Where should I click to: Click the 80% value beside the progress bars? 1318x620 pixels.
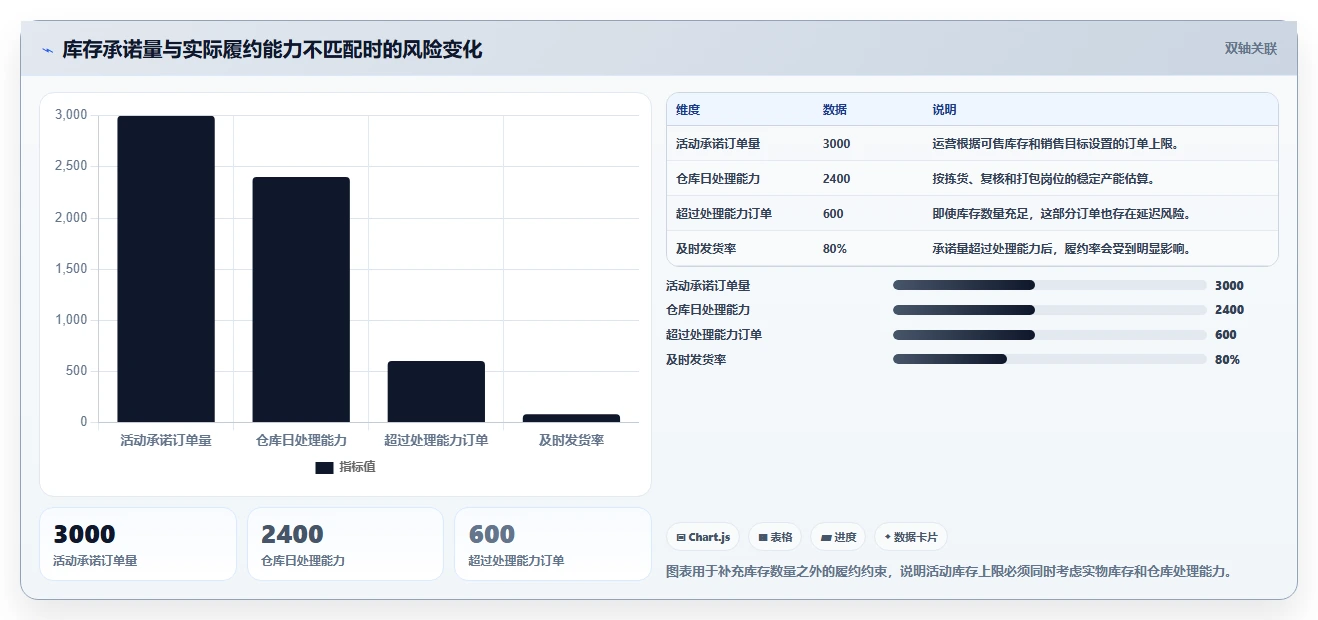tap(1227, 359)
